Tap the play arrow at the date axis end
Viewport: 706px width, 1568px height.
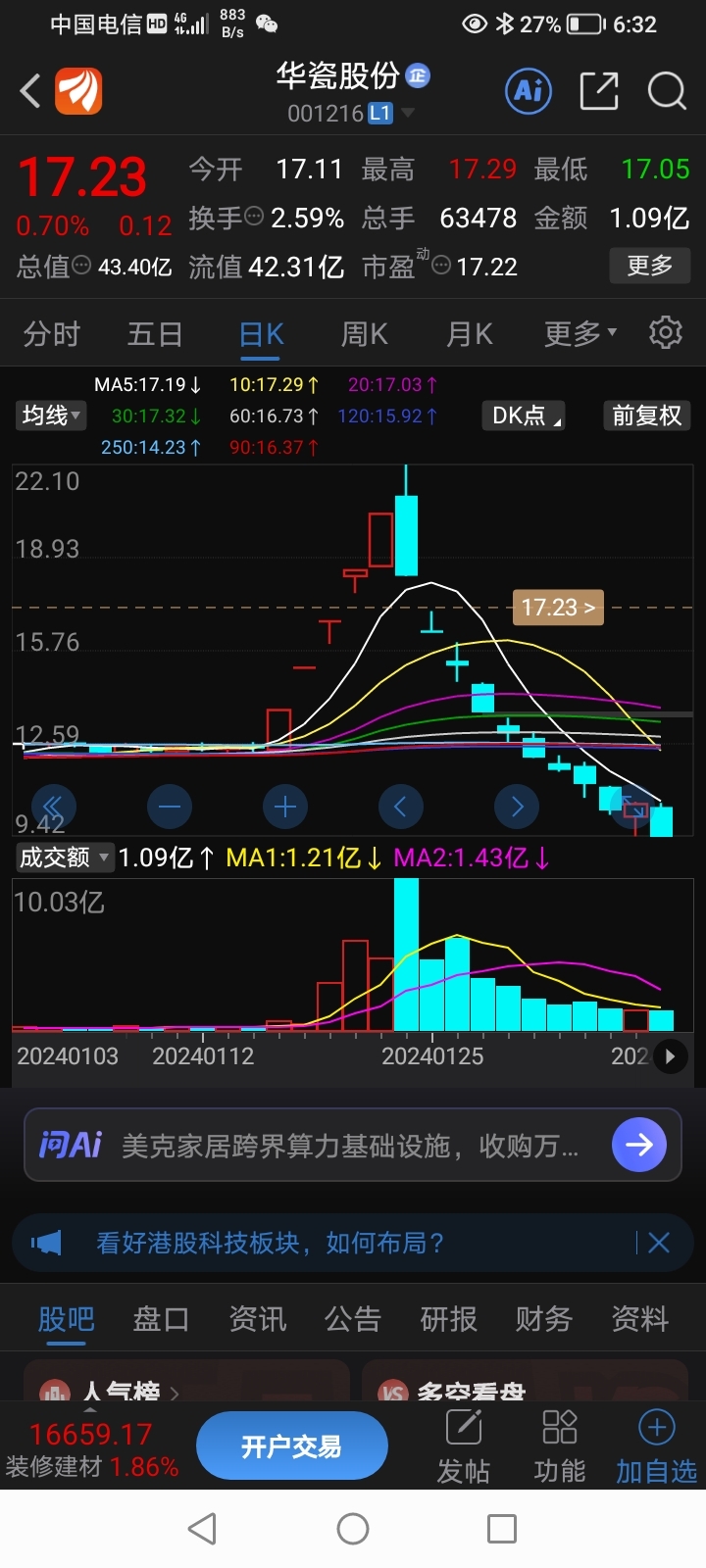point(670,1056)
